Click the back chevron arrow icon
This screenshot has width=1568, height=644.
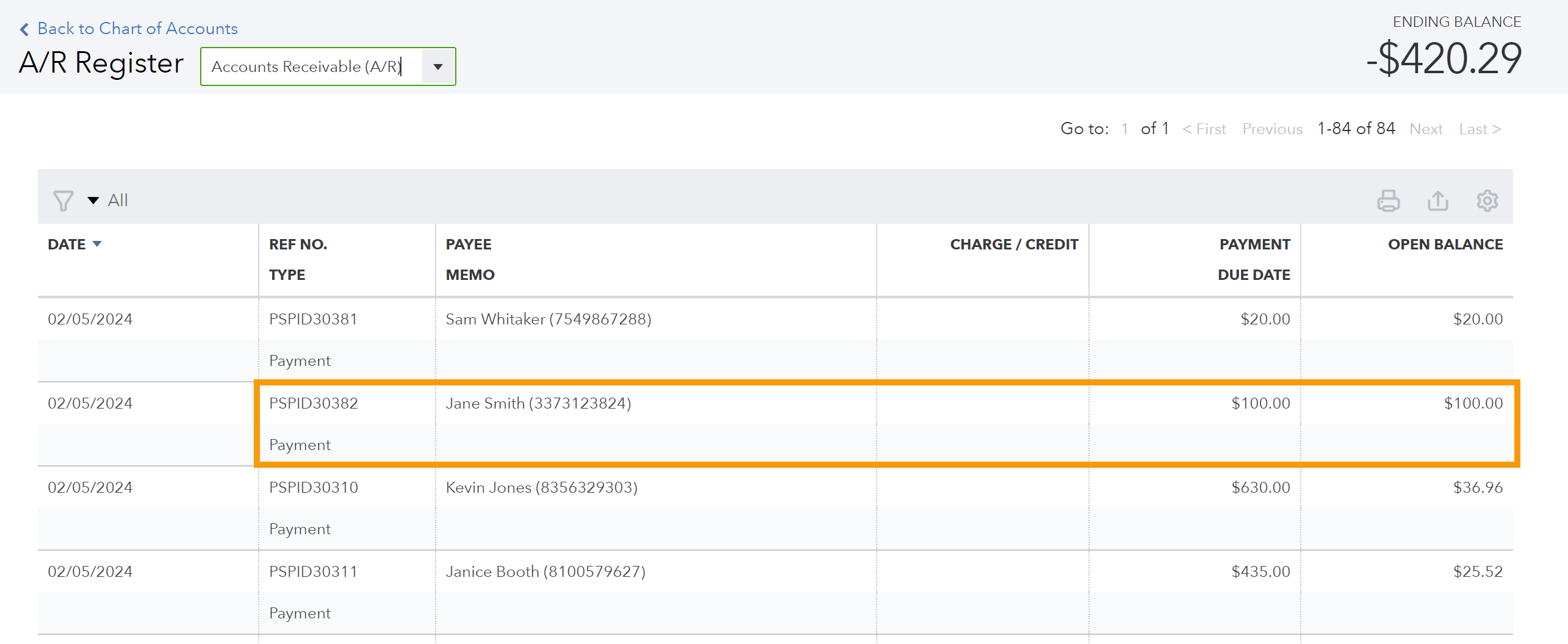(x=24, y=29)
